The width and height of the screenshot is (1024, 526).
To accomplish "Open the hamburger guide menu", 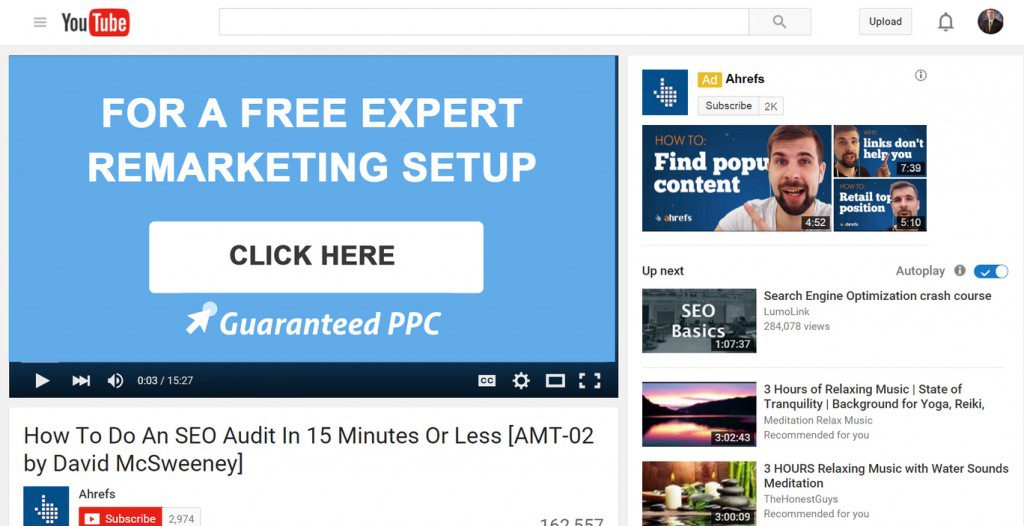I will 40,22.
